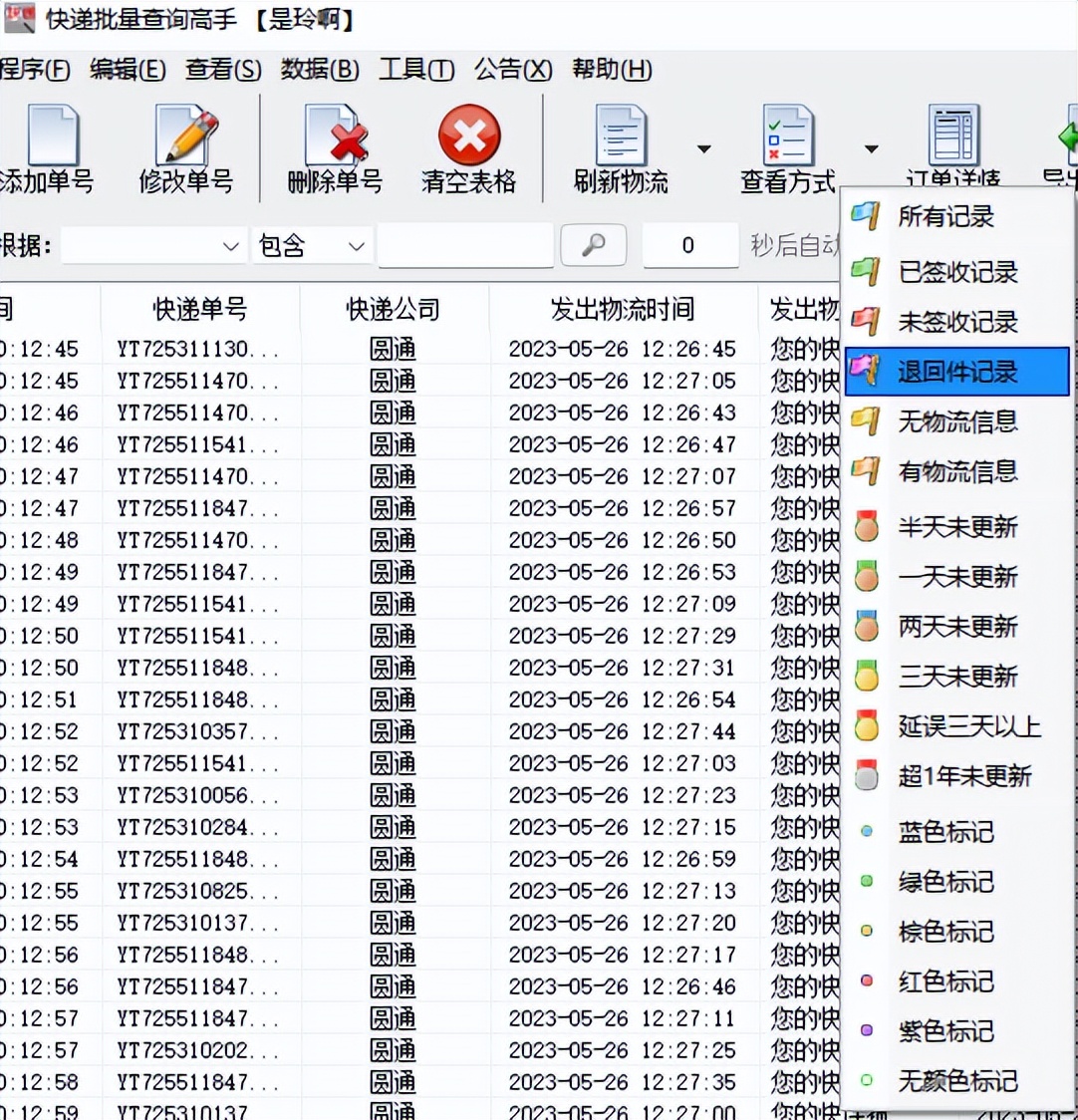The image size is (1078, 1120).
Task: Click the search keyword input field
Action: [465, 245]
